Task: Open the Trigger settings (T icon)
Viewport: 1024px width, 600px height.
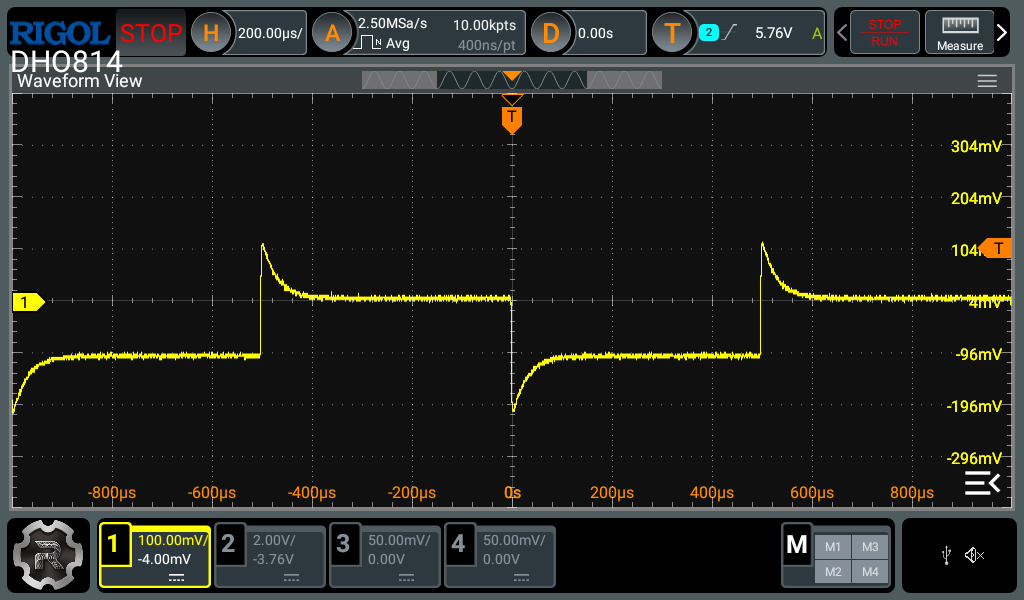Action: click(x=672, y=33)
